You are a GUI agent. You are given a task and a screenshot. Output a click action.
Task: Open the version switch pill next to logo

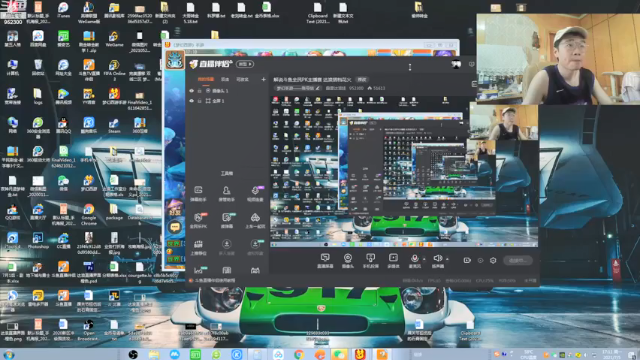pos(245,64)
